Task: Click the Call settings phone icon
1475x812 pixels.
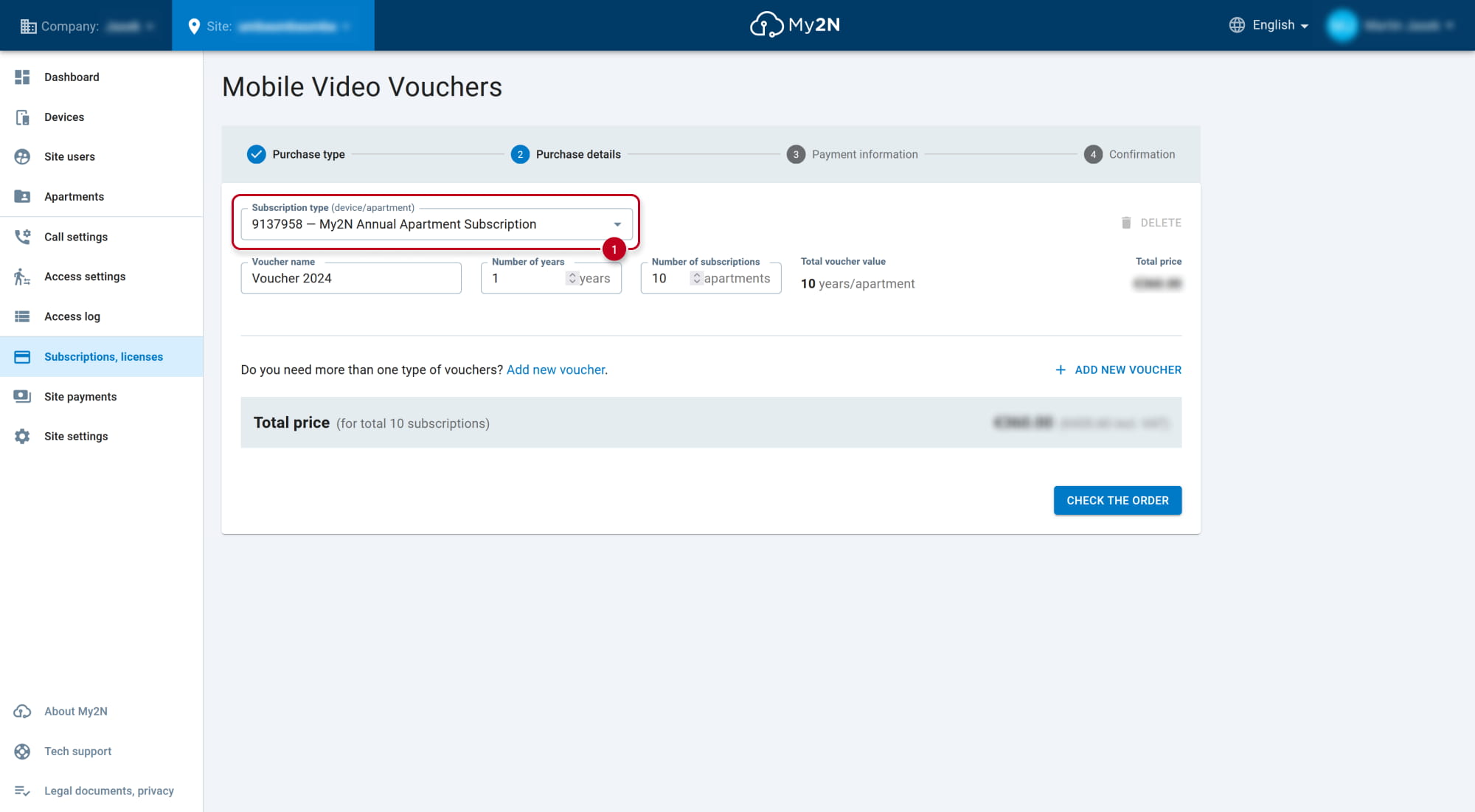Action: tap(22, 237)
